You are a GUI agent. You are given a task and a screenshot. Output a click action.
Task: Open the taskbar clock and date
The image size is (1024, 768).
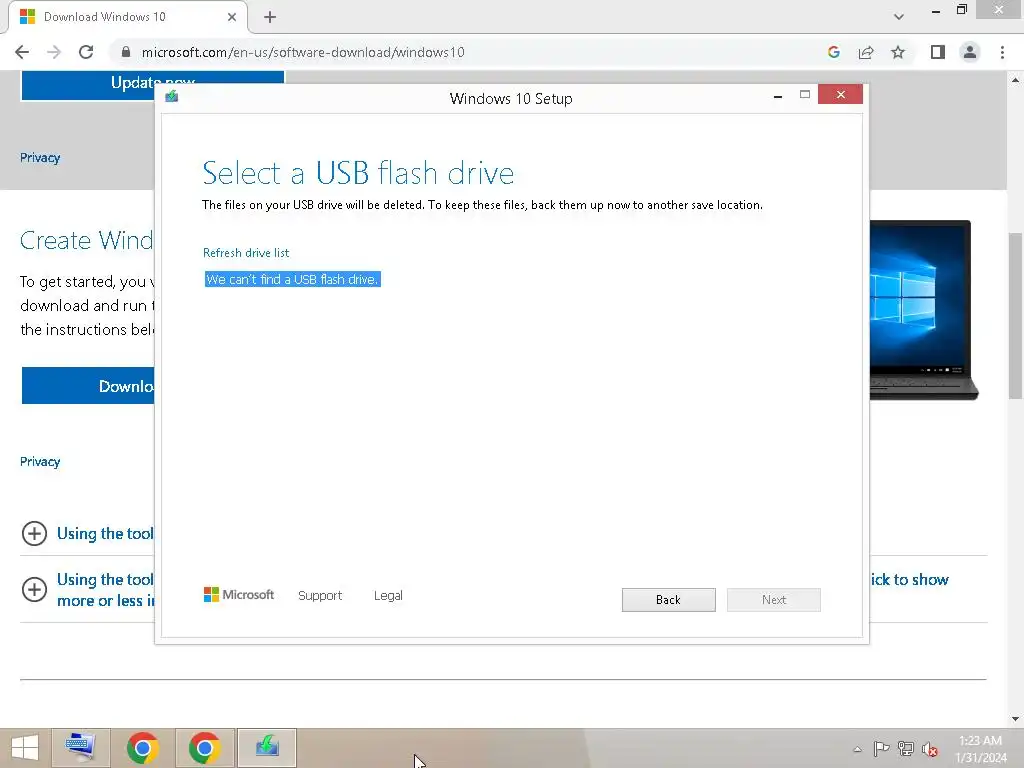point(981,749)
